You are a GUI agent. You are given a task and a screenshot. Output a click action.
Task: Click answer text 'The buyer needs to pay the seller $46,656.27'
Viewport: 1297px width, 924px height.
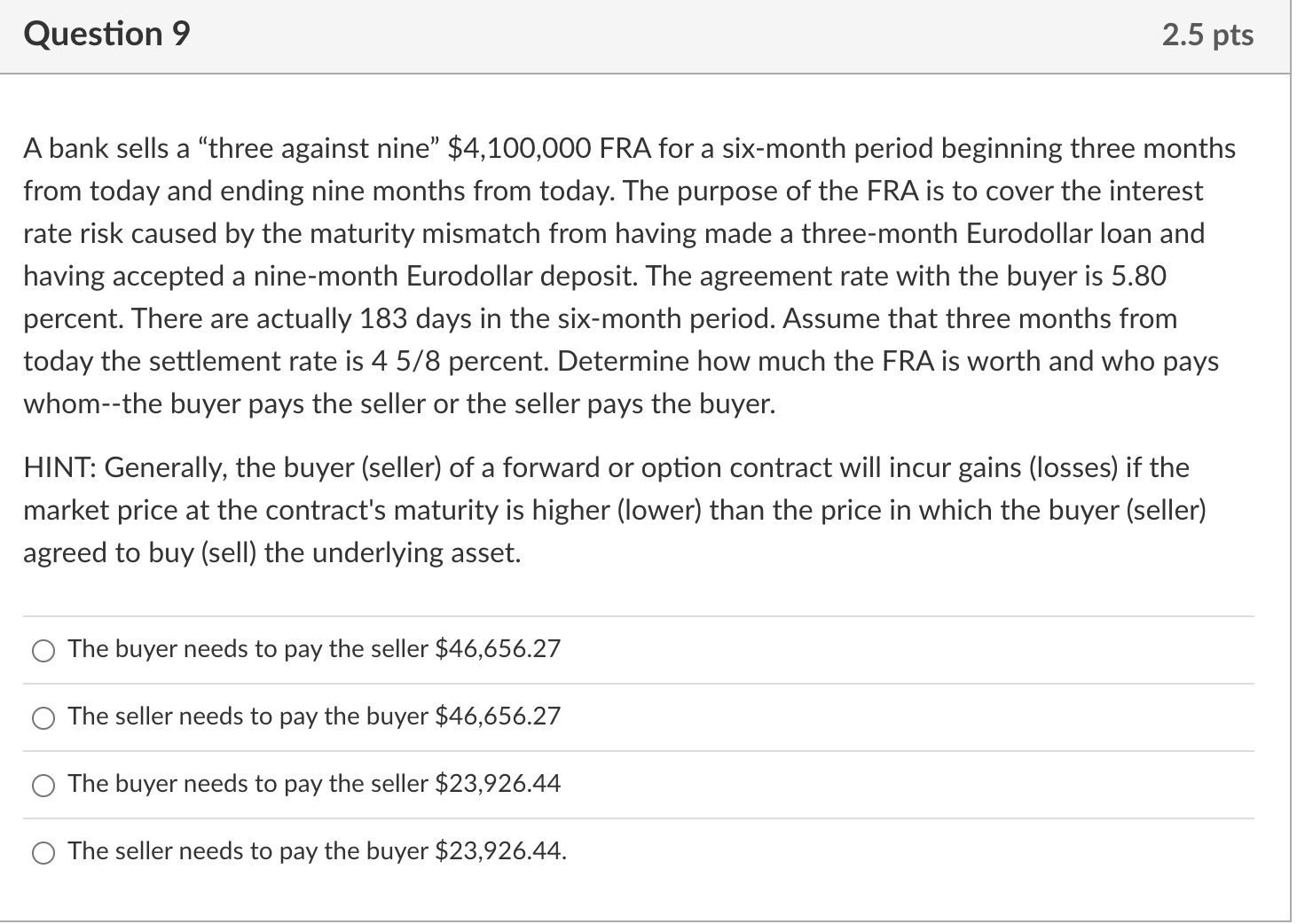(314, 649)
